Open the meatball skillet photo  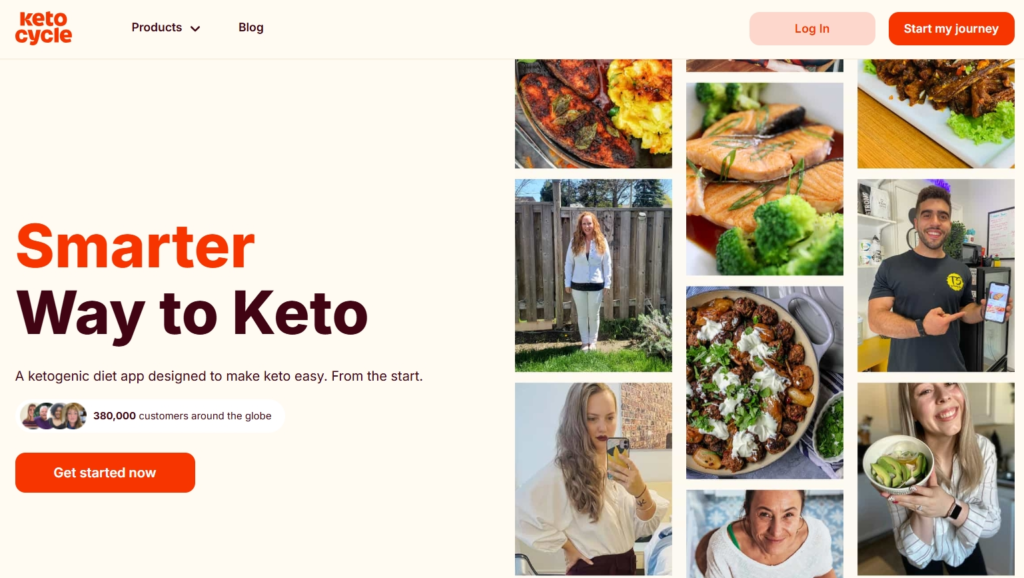click(x=764, y=382)
